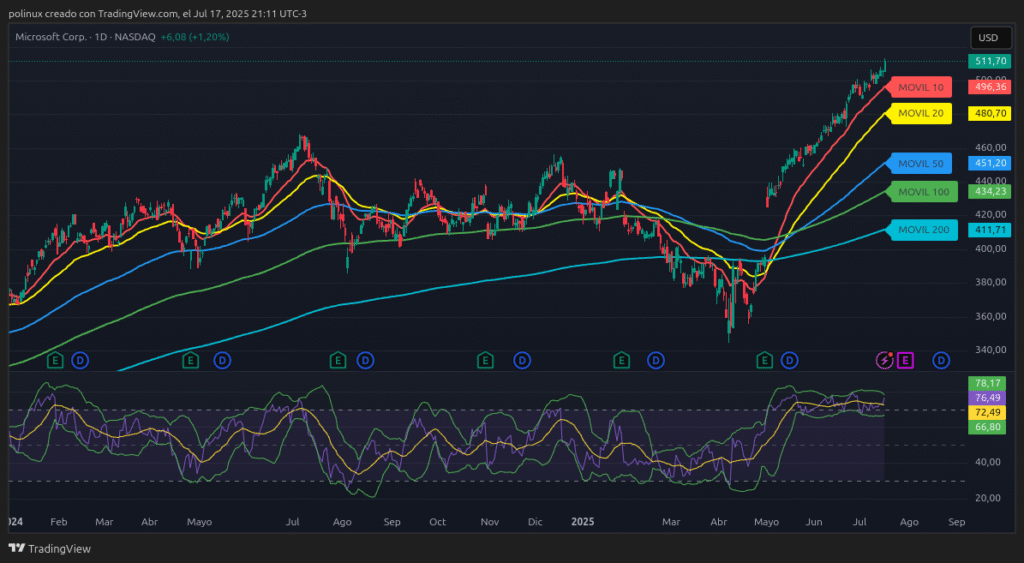This screenshot has width=1024, height=563.
Task: Open the polinux TradingView.com header text
Action: [150, 12]
